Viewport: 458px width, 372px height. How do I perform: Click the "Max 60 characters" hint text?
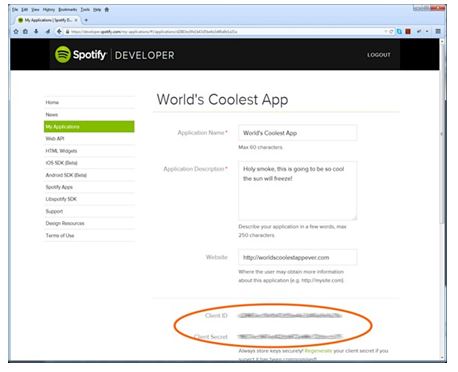pos(260,147)
